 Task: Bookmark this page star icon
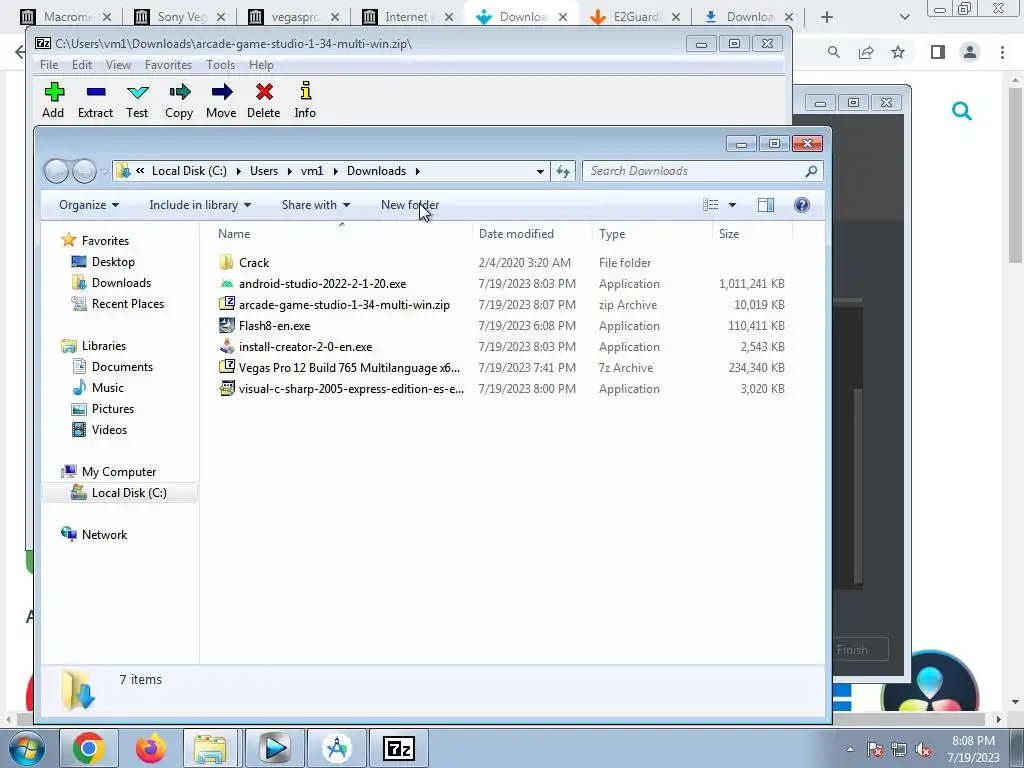tap(899, 52)
